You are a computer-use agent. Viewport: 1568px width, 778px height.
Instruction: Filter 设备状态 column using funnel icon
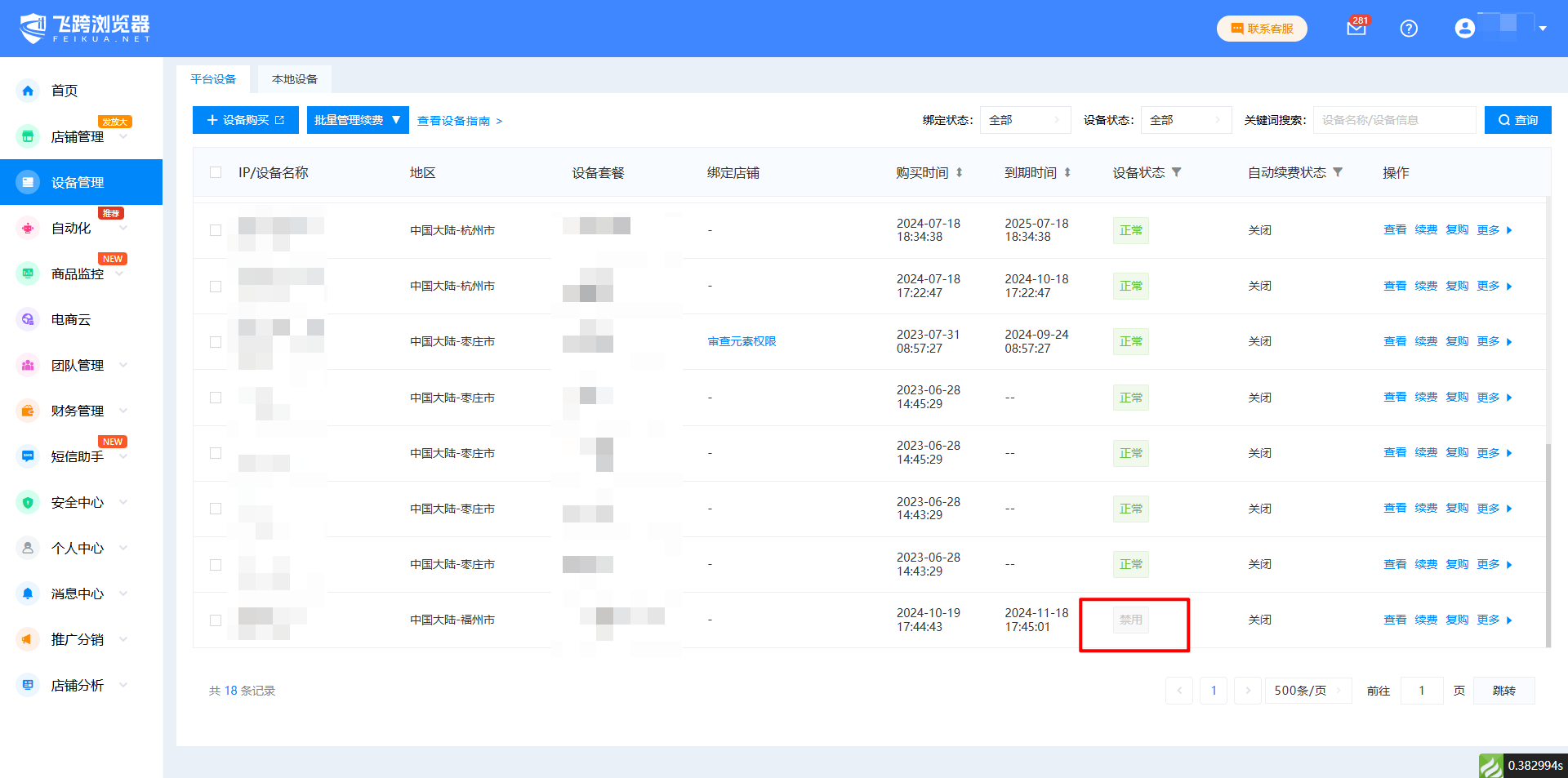click(x=1177, y=173)
